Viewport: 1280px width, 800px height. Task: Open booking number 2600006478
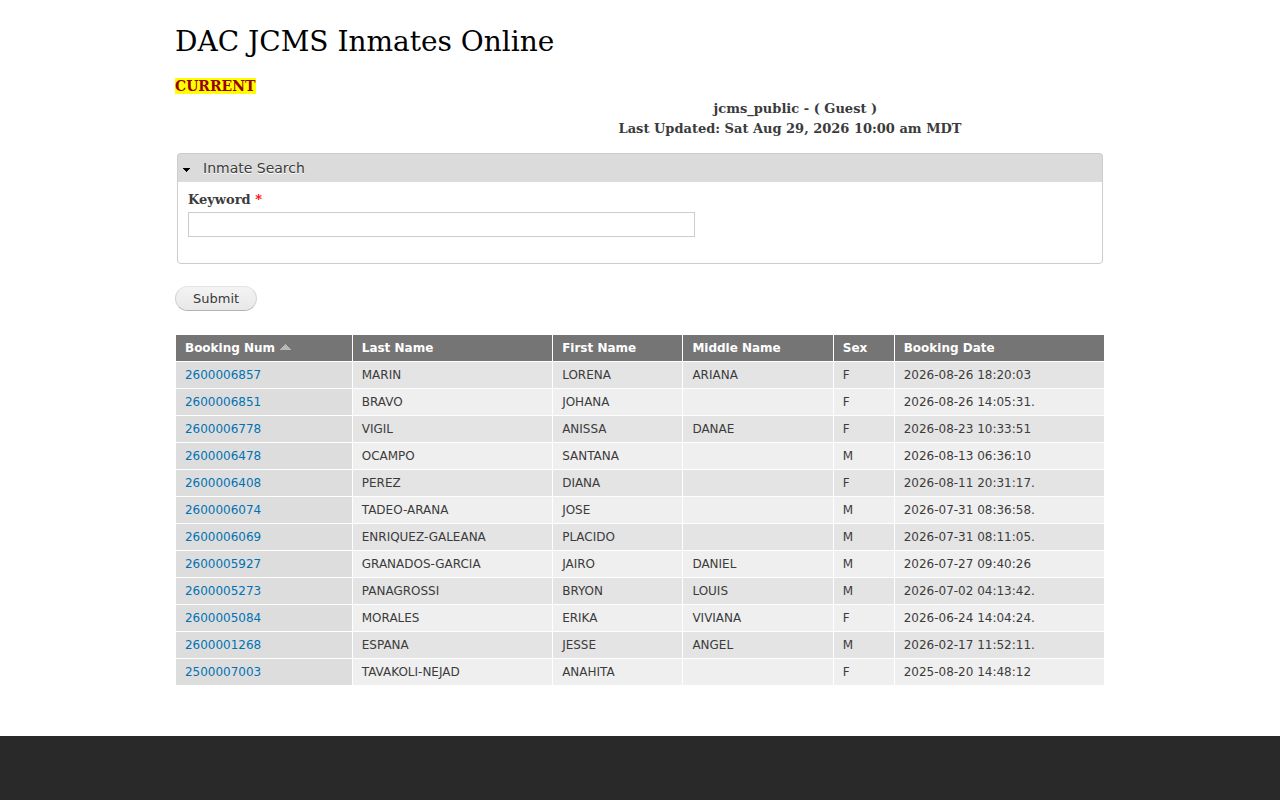tap(223, 456)
